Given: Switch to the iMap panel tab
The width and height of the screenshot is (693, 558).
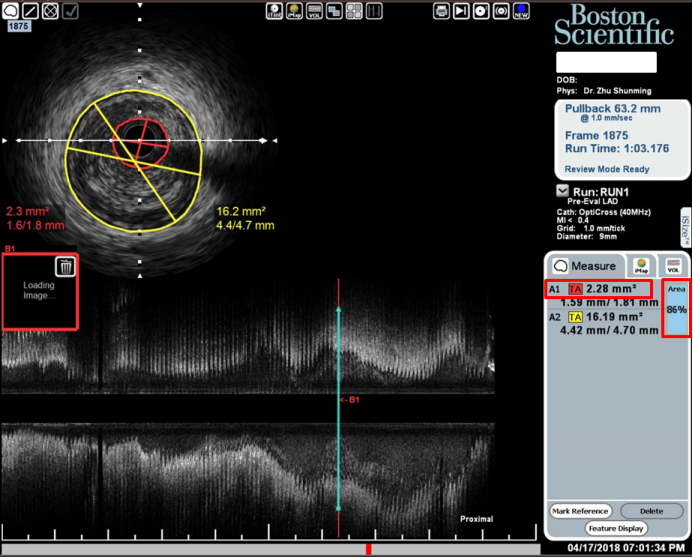Looking at the screenshot, I should click(641, 266).
